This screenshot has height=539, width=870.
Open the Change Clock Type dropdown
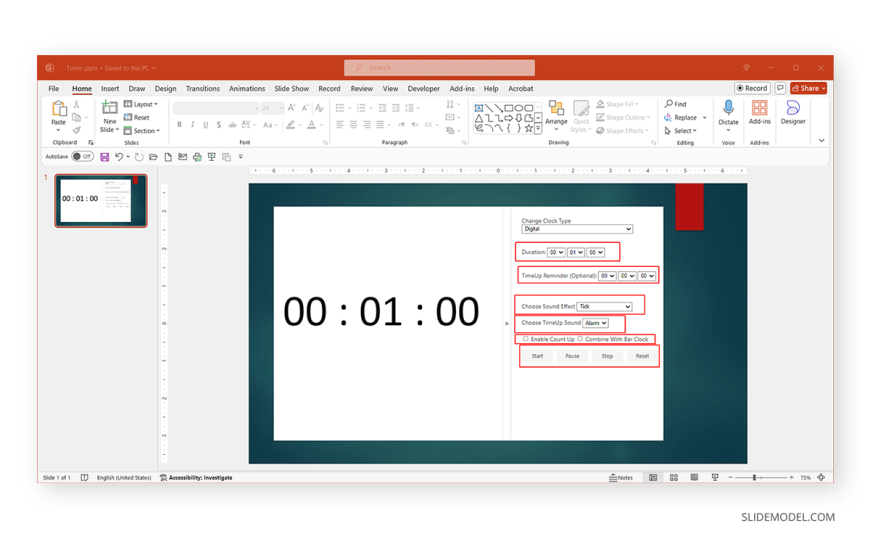577,229
